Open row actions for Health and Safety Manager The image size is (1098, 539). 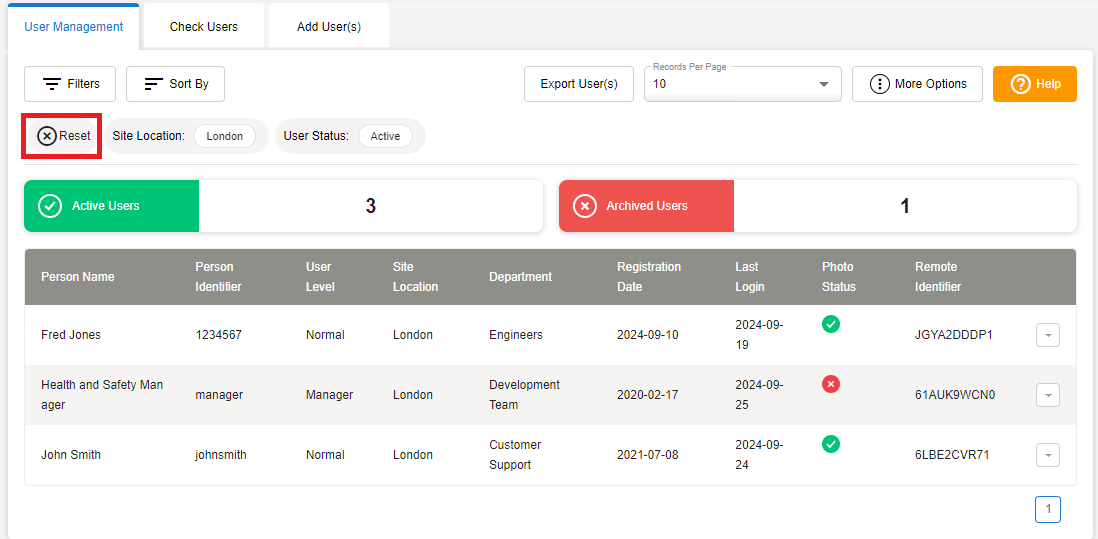pos(1047,396)
